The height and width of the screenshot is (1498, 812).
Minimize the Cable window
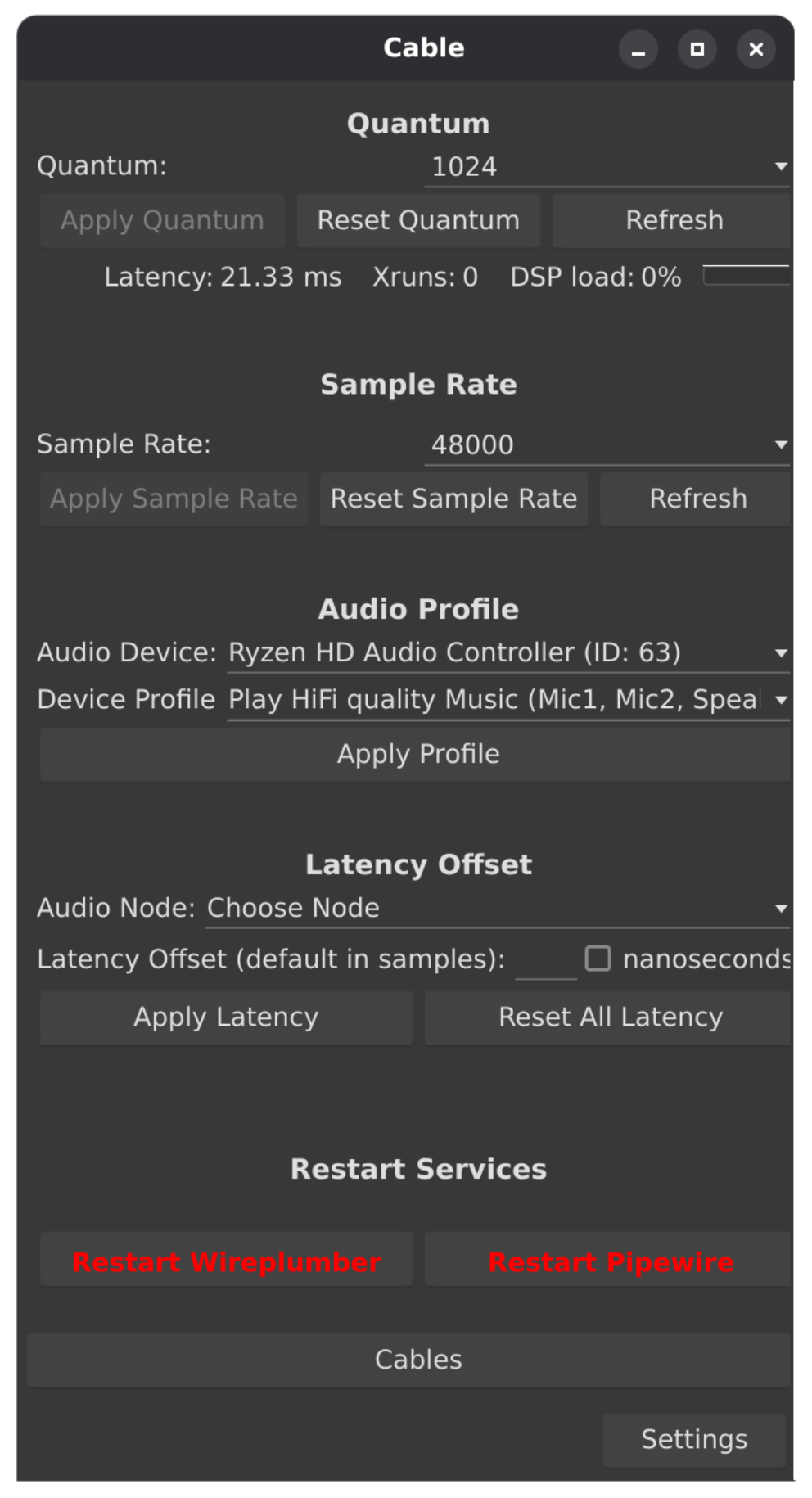tap(638, 50)
